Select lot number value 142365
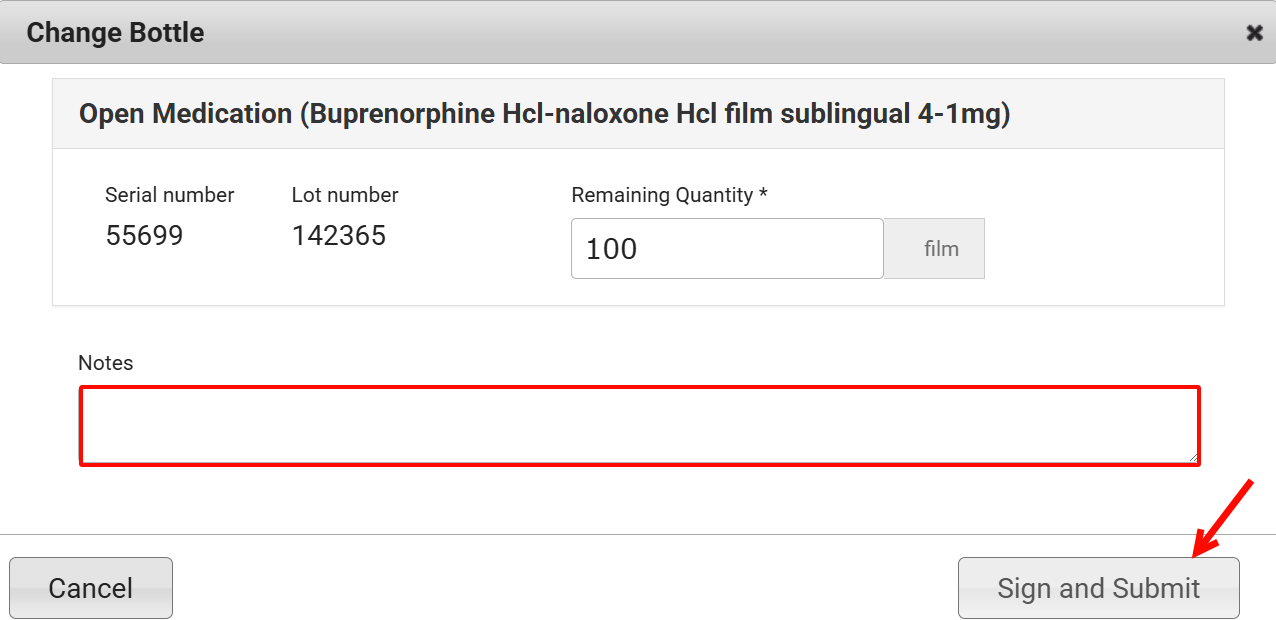The image size is (1276, 620). (x=338, y=236)
